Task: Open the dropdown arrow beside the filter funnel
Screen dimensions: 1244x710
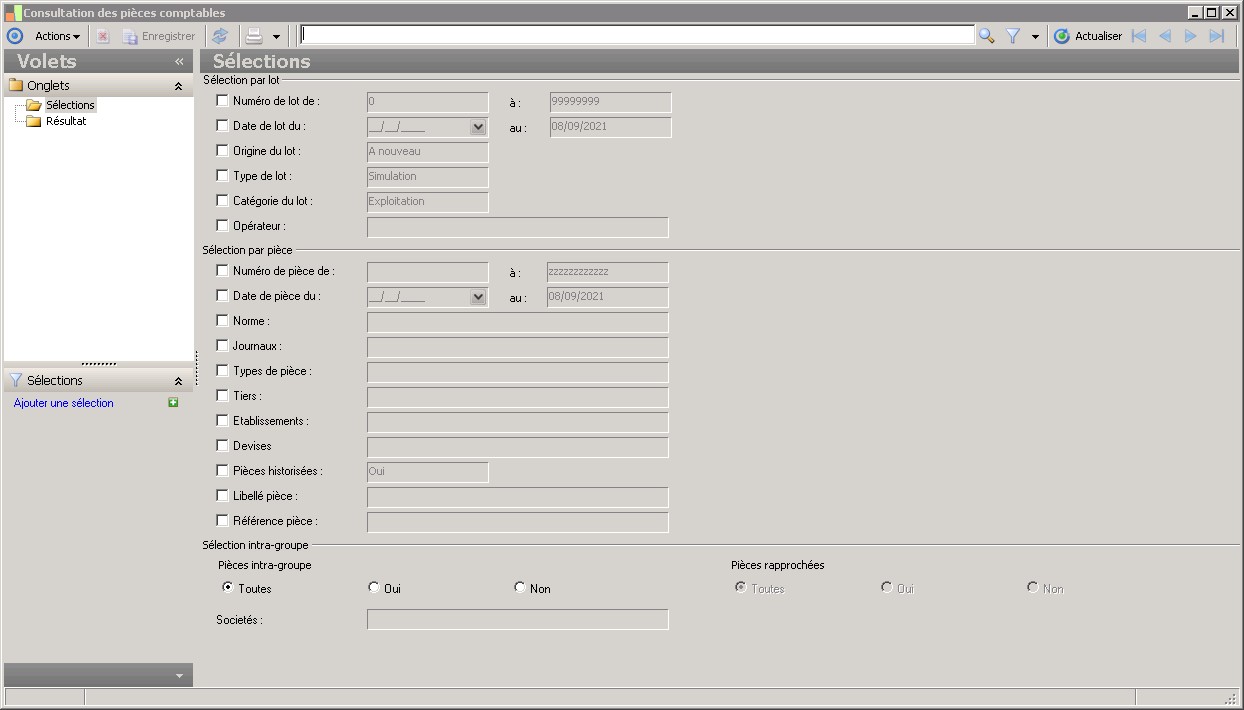Action: pyautogui.click(x=1035, y=36)
